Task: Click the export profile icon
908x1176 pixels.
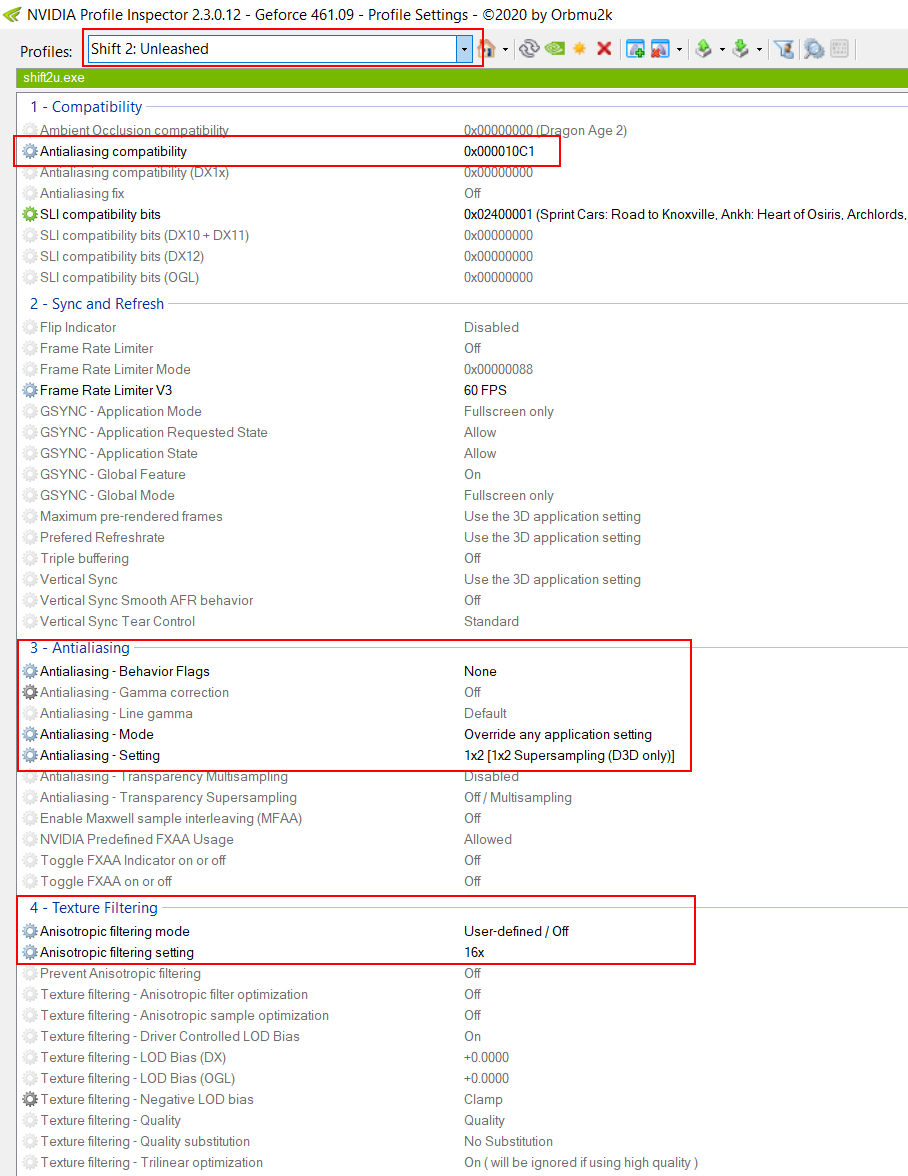Action: tap(703, 49)
